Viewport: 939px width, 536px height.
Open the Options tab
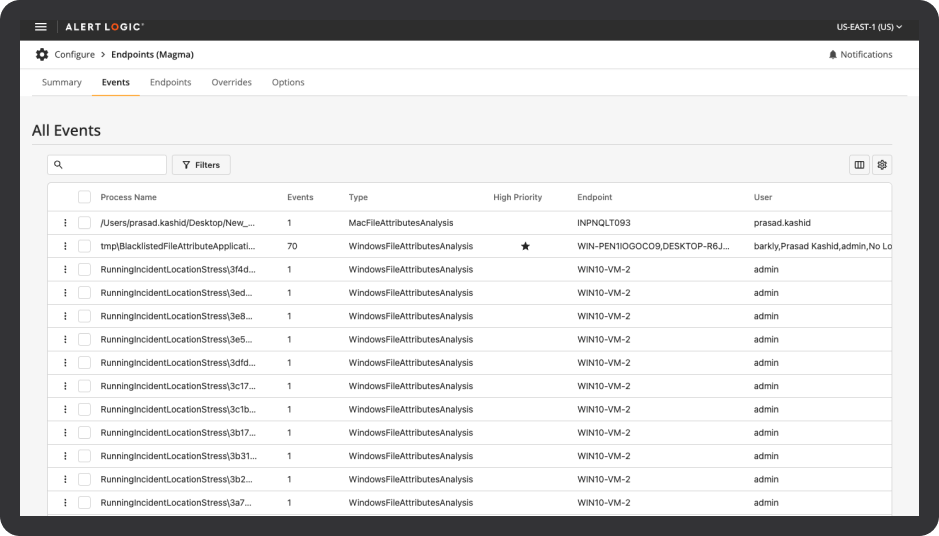click(288, 82)
